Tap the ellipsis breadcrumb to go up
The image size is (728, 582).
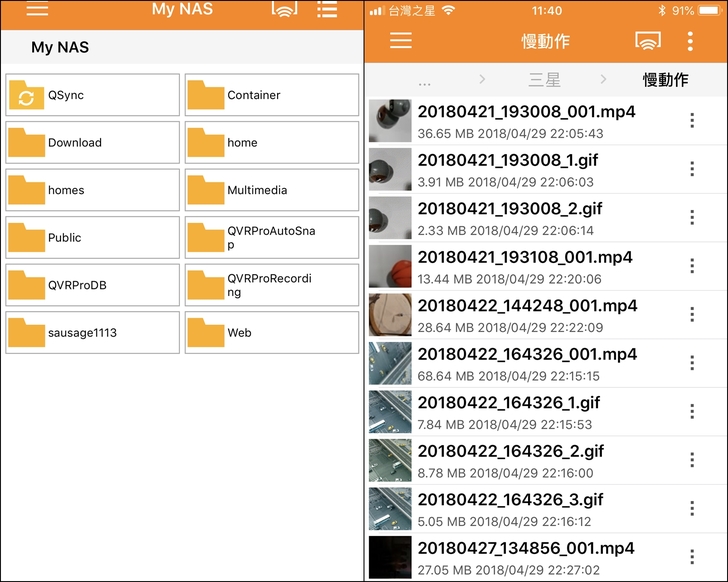click(425, 79)
